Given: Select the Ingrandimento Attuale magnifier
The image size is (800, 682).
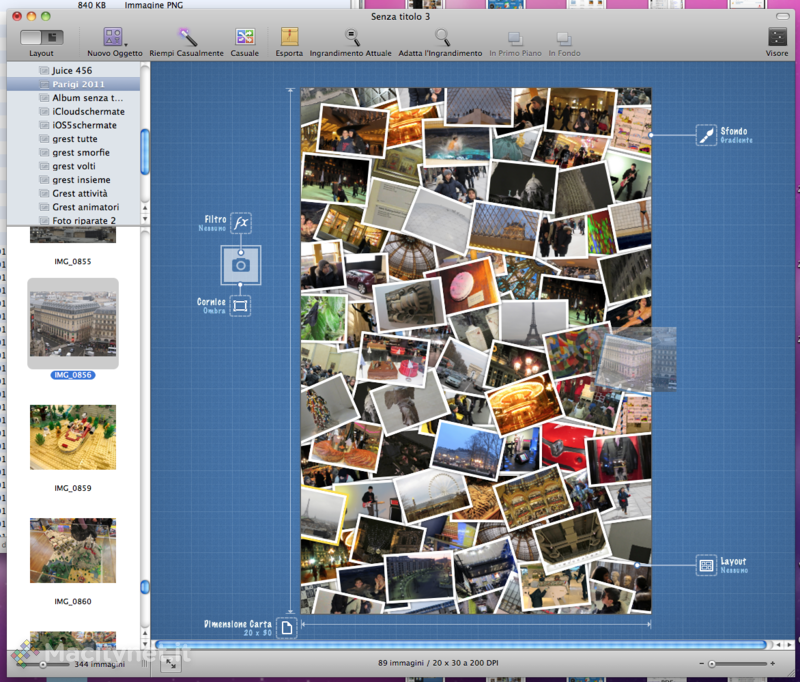Looking at the screenshot, I should click(351, 38).
